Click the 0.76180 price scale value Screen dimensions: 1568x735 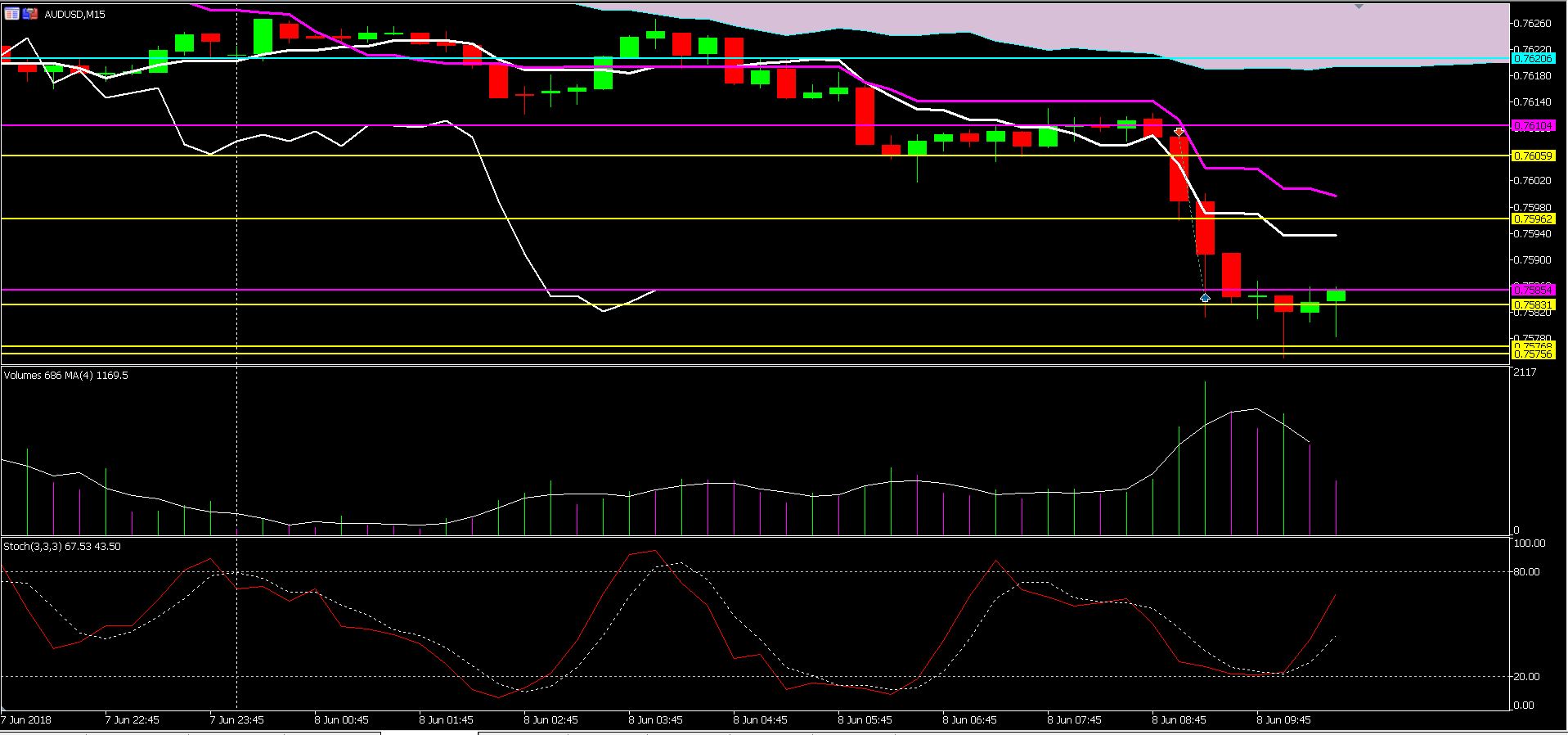(x=1533, y=76)
